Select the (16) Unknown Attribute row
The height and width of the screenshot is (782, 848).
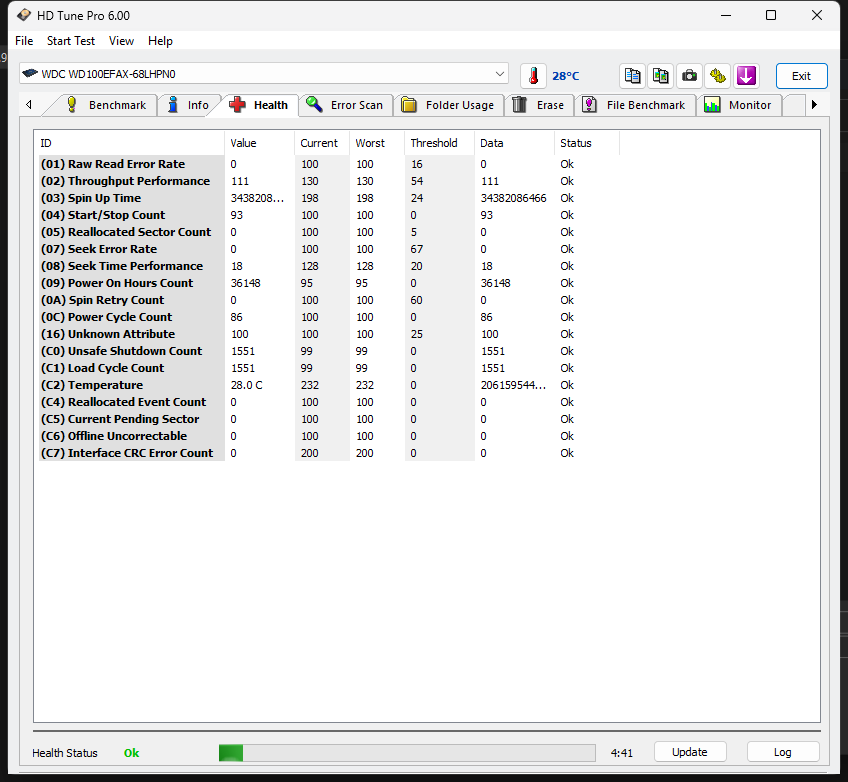[x=327, y=334]
